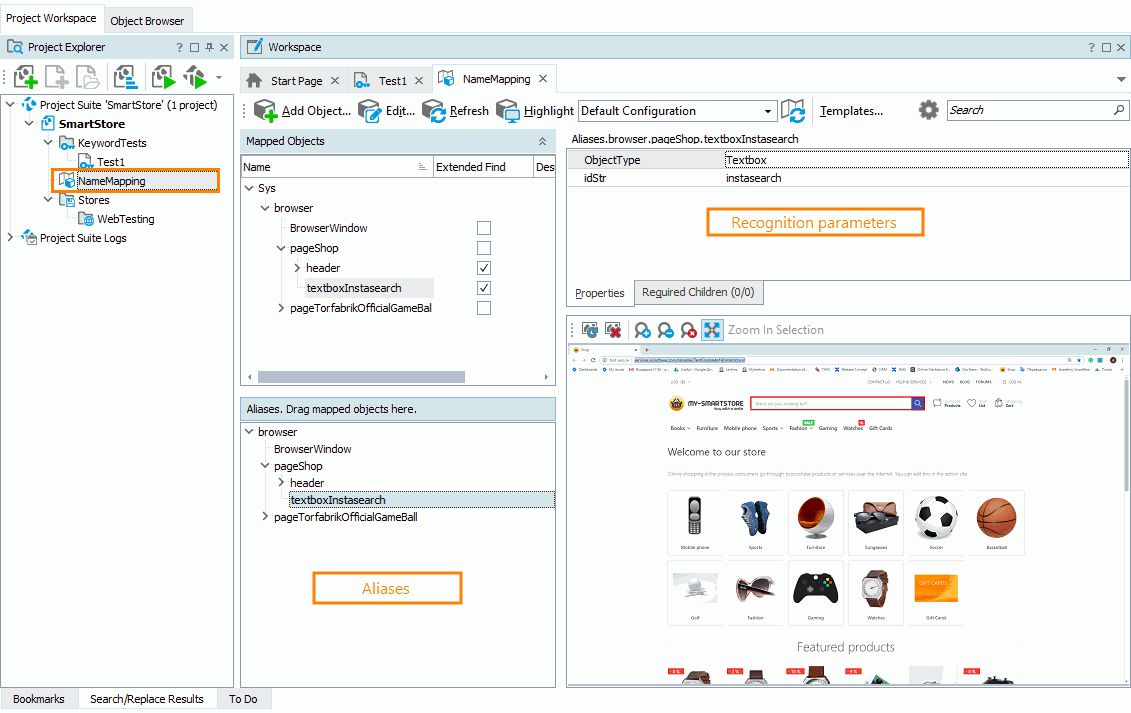This screenshot has height=713, width=1131.
Task: Uncheck Extended Find for header
Action: [484, 268]
